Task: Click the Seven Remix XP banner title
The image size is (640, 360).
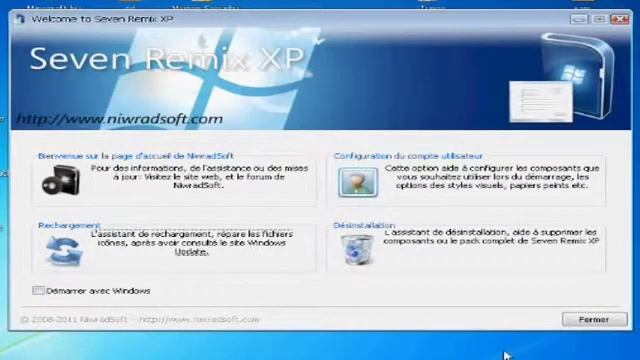Action: [x=167, y=58]
